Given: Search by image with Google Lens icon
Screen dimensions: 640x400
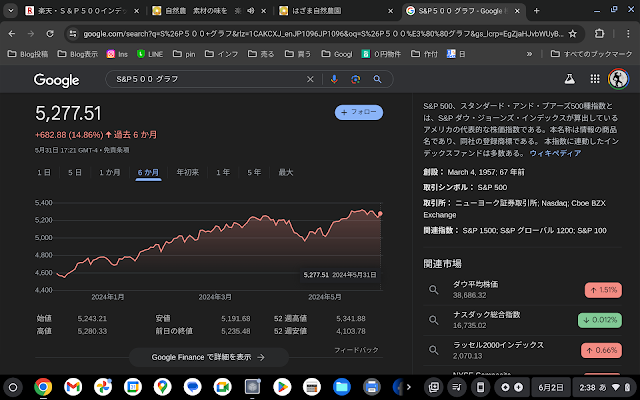Looking at the screenshot, I should [356, 79].
